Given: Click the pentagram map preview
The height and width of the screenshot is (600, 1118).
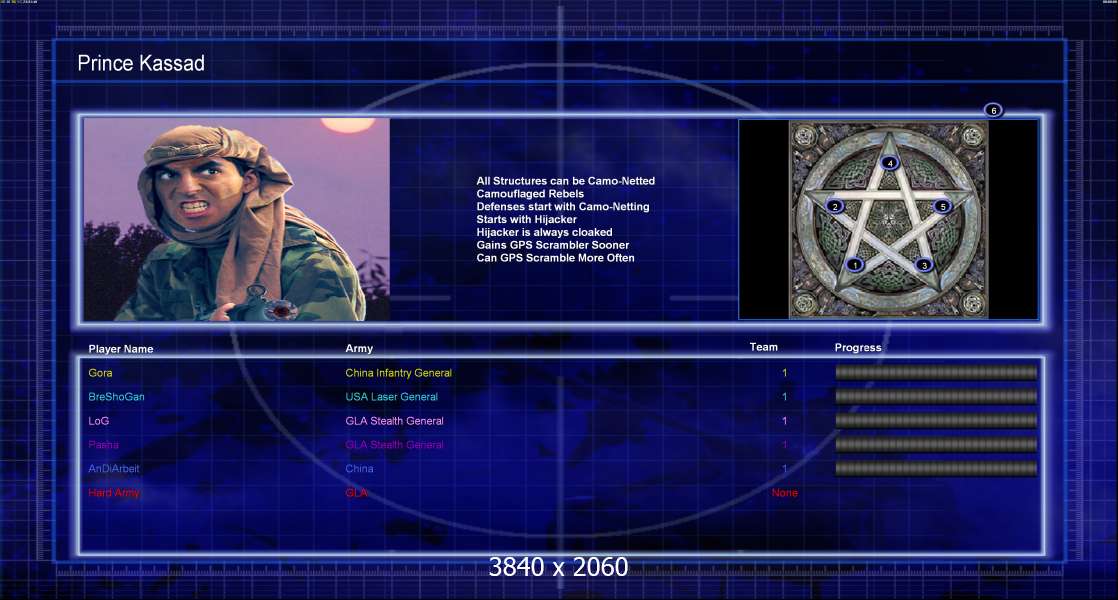Looking at the screenshot, I should [x=888, y=219].
